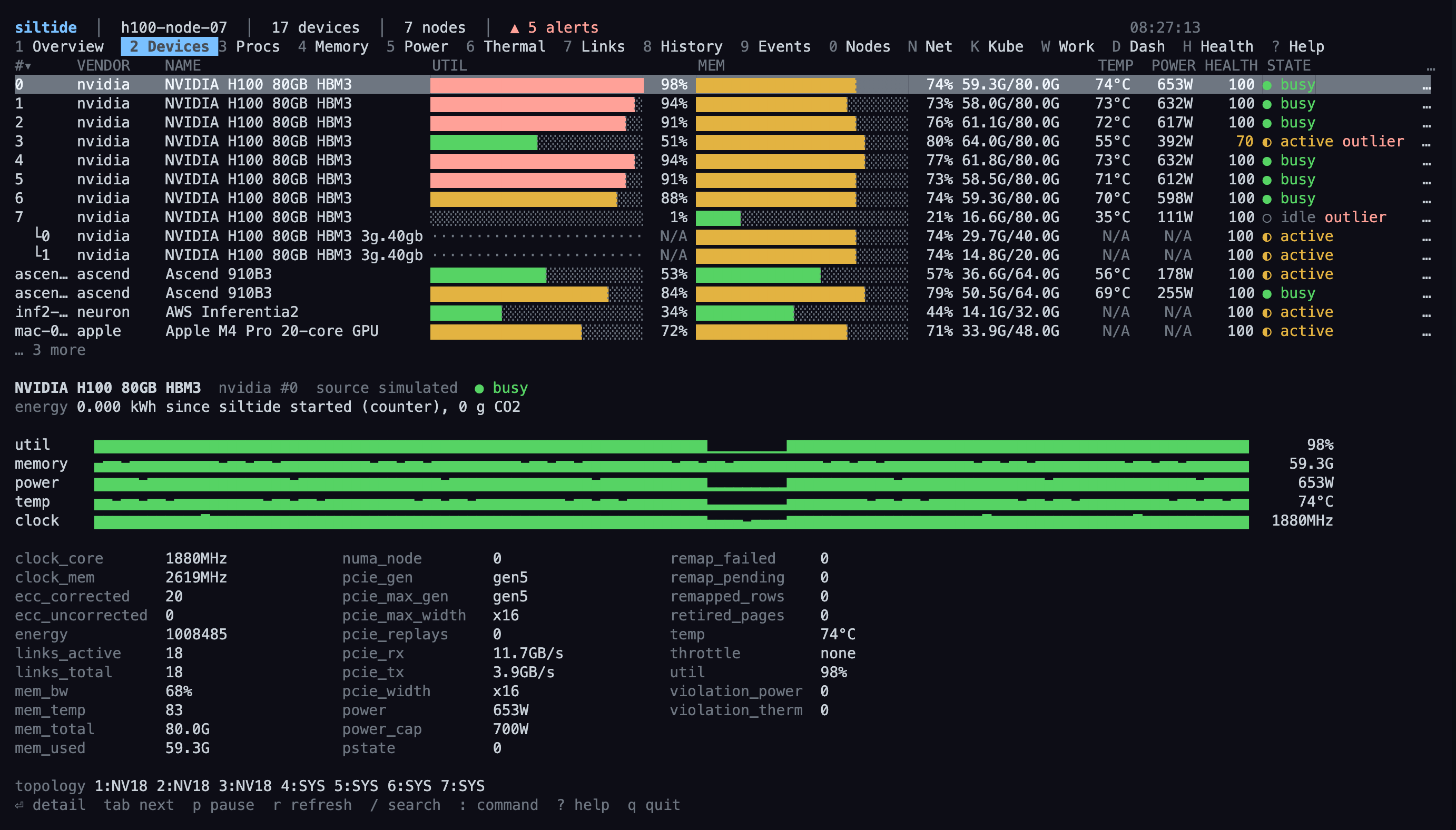This screenshot has width=1456, height=830.
Task: Click the busy dot in detail header
Action: coord(479,389)
